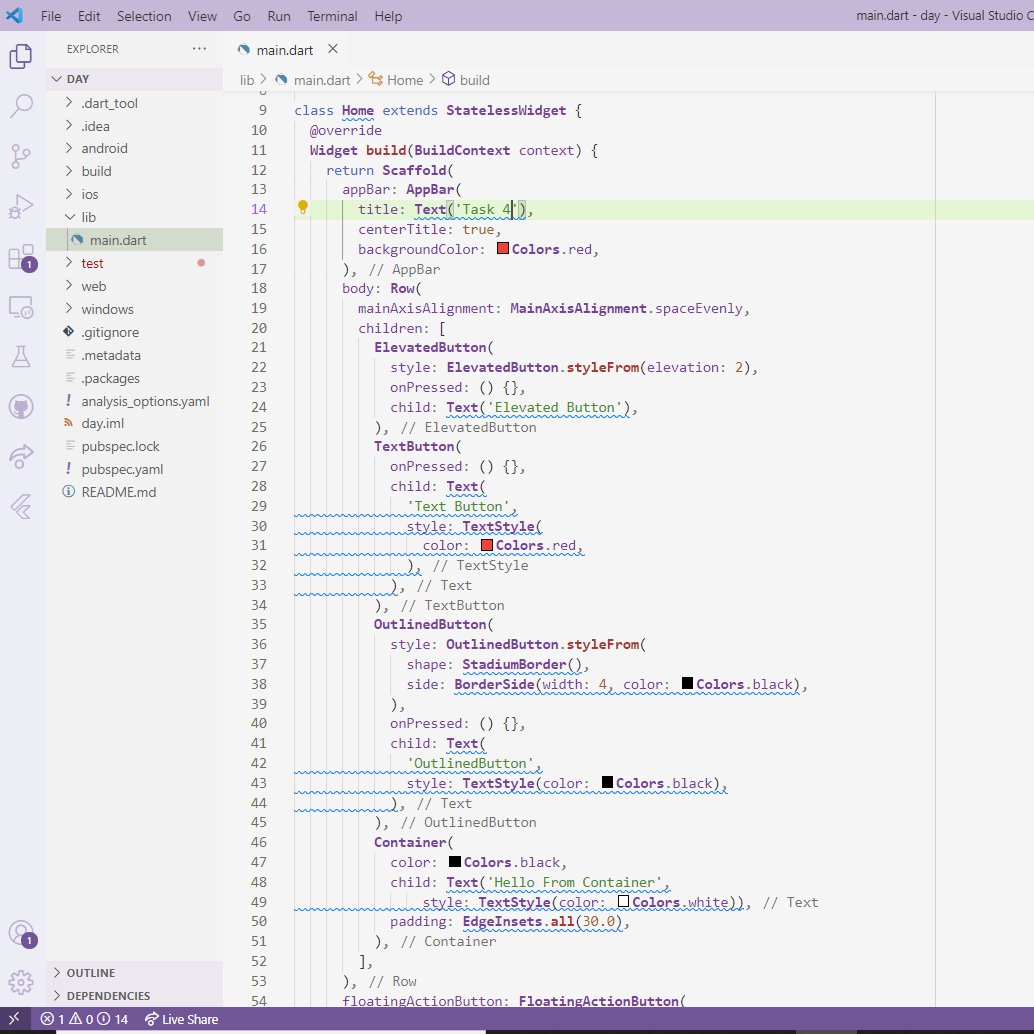
Task: Click Home class in breadcrumb
Action: (x=396, y=80)
